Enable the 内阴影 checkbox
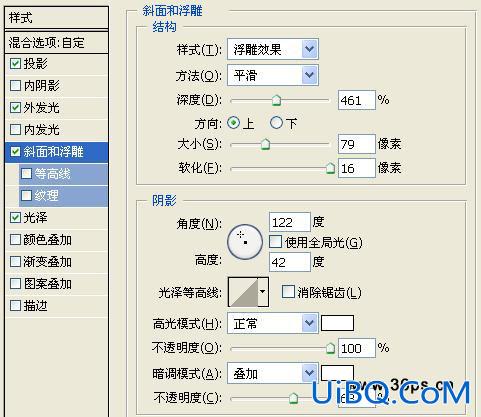 pyautogui.click(x=15, y=86)
